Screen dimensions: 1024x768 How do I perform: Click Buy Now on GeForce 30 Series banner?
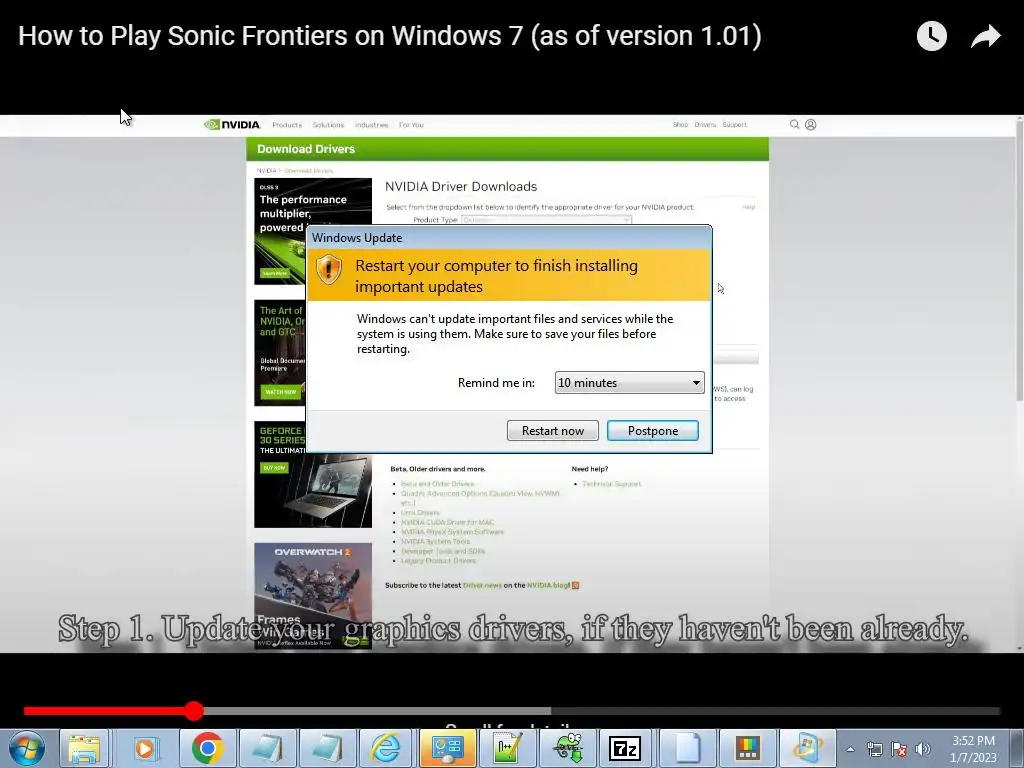(274, 468)
